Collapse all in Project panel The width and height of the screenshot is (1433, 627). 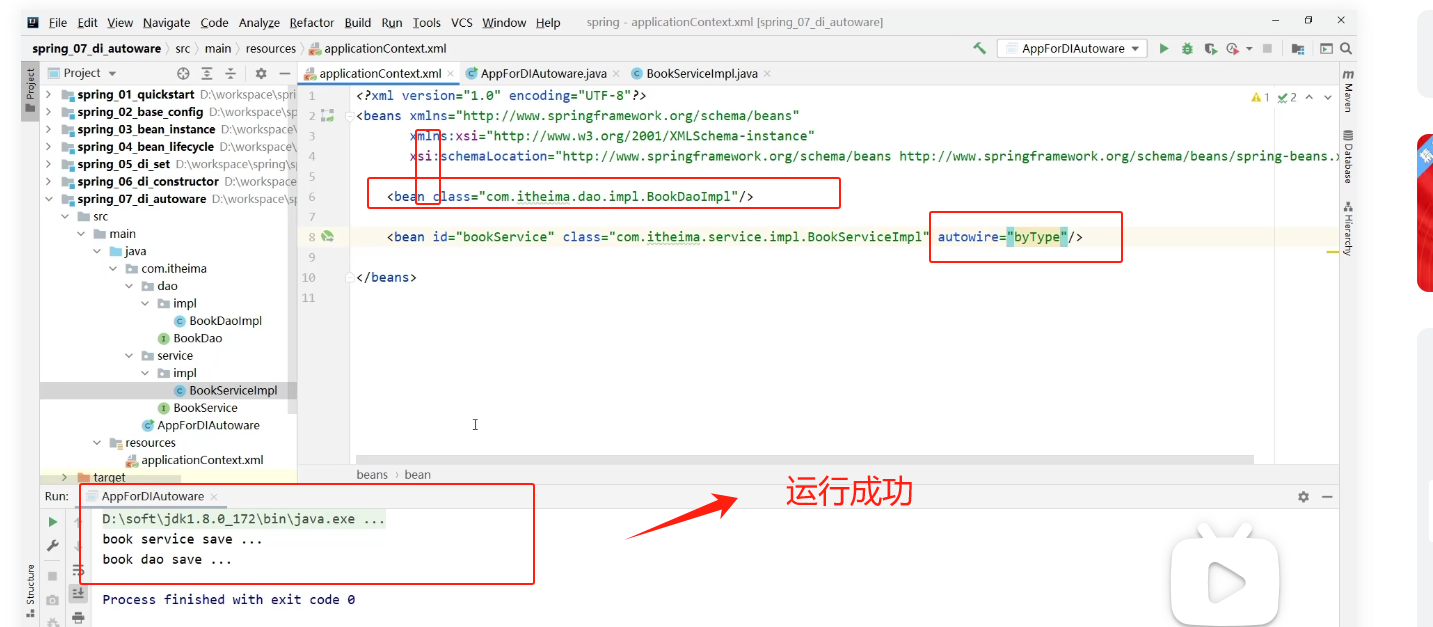(230, 73)
